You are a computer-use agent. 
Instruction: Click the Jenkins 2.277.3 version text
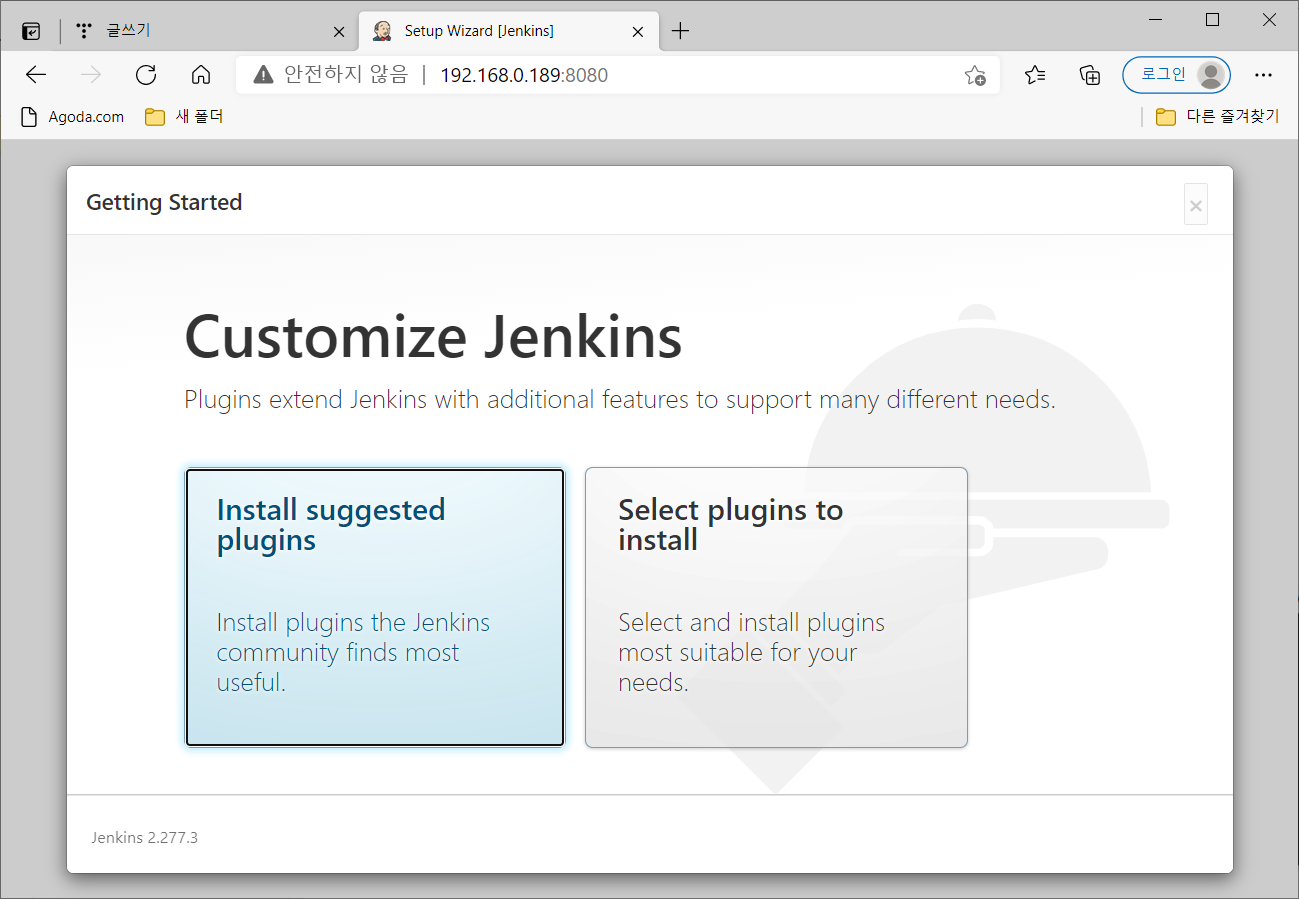pos(145,838)
